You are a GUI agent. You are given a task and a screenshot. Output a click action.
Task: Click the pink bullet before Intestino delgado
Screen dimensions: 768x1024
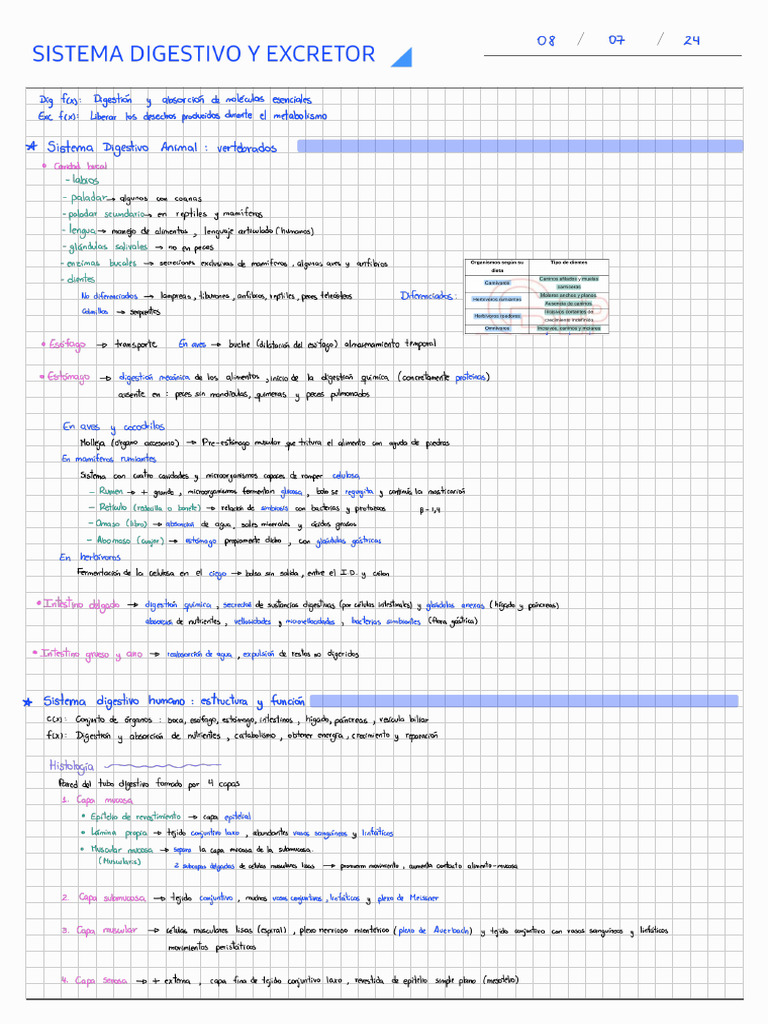pos(38,604)
